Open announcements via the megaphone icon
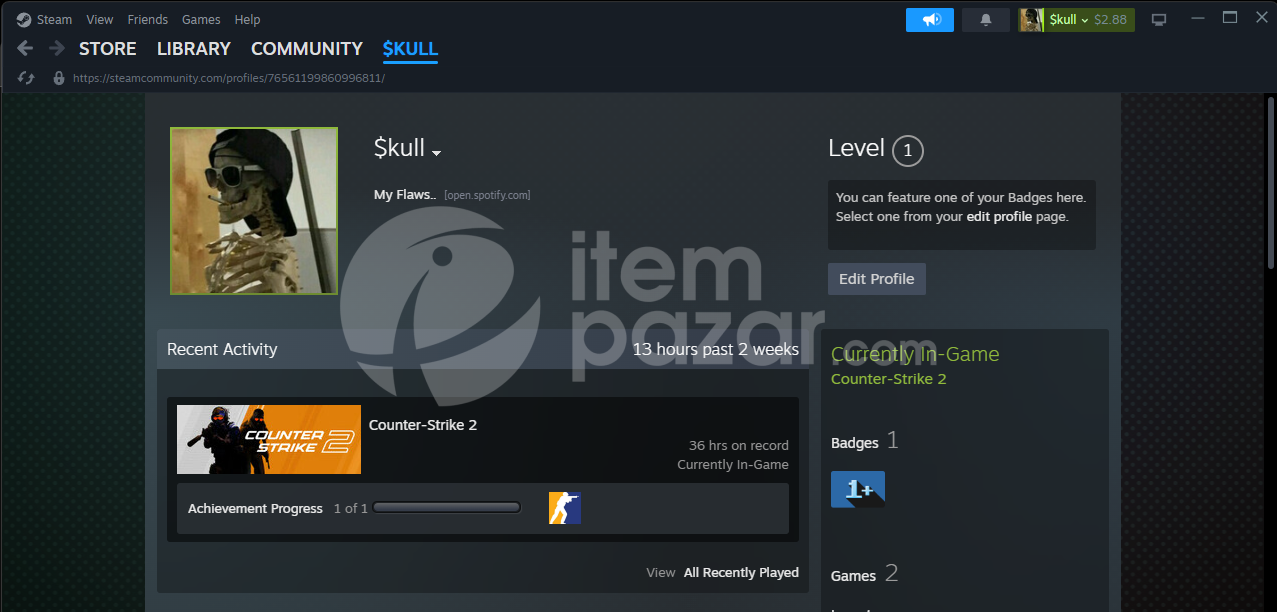This screenshot has width=1277, height=612. pos(930,20)
